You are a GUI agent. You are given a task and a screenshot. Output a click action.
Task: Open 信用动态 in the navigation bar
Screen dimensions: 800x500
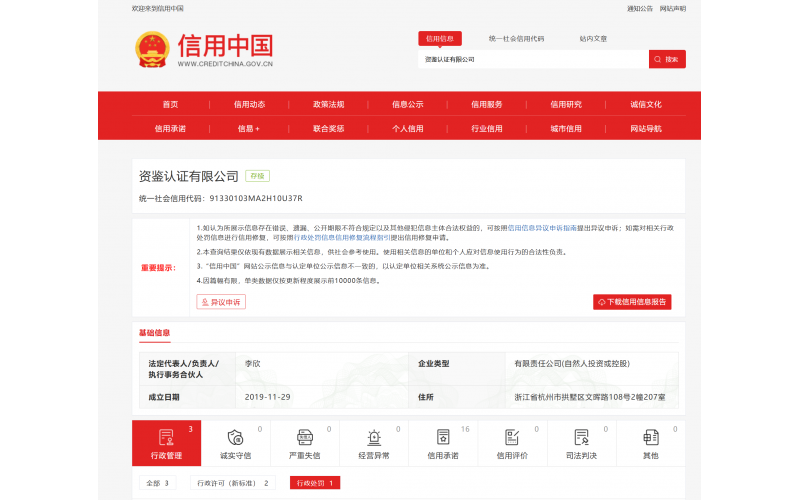(249, 104)
